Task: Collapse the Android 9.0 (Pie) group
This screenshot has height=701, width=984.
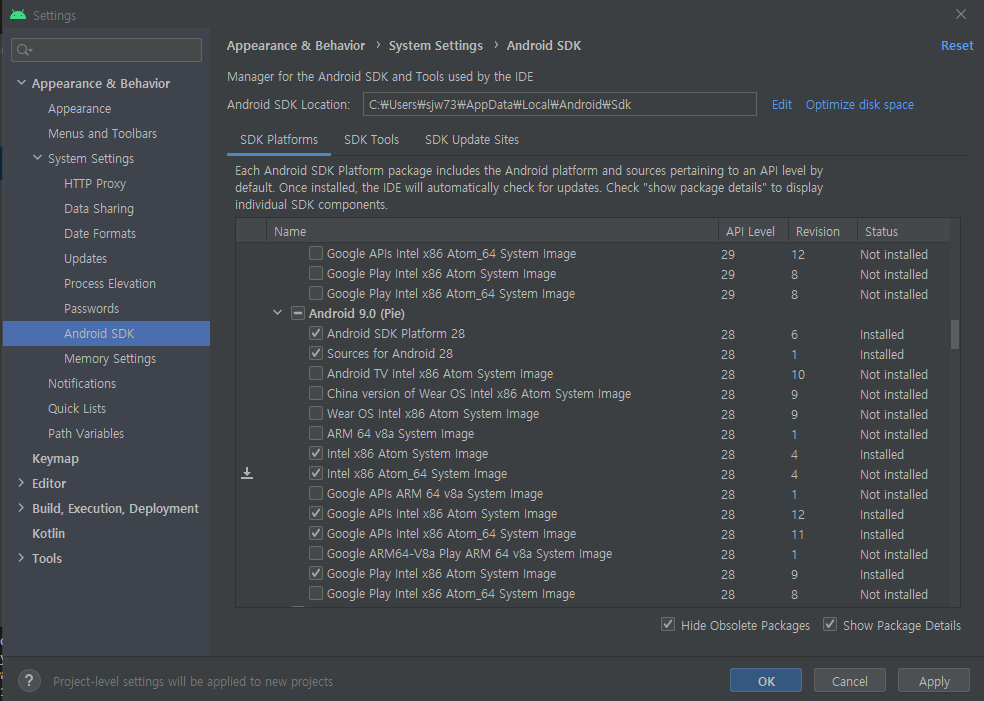Action: point(277,313)
